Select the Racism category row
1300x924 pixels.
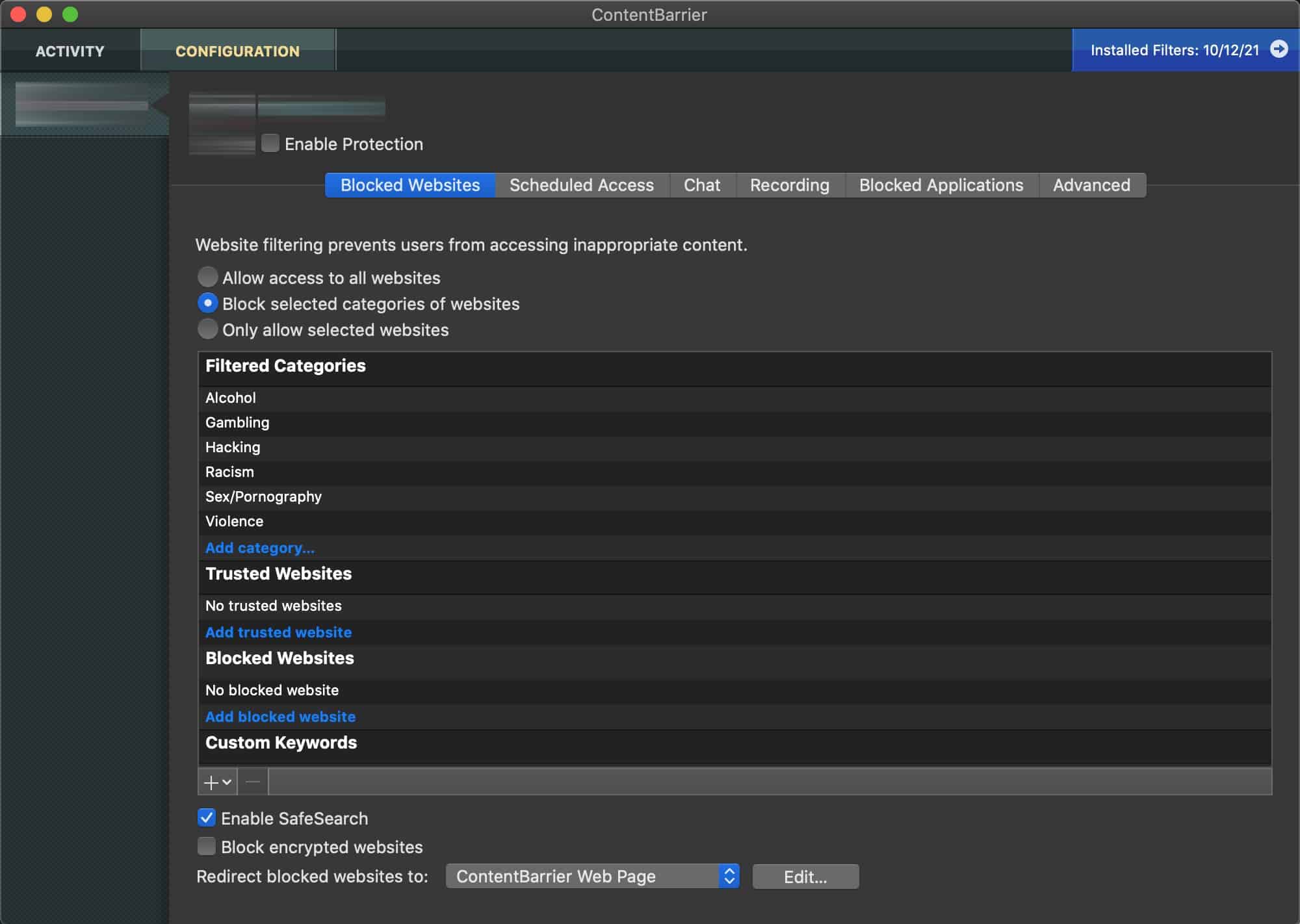(734, 472)
